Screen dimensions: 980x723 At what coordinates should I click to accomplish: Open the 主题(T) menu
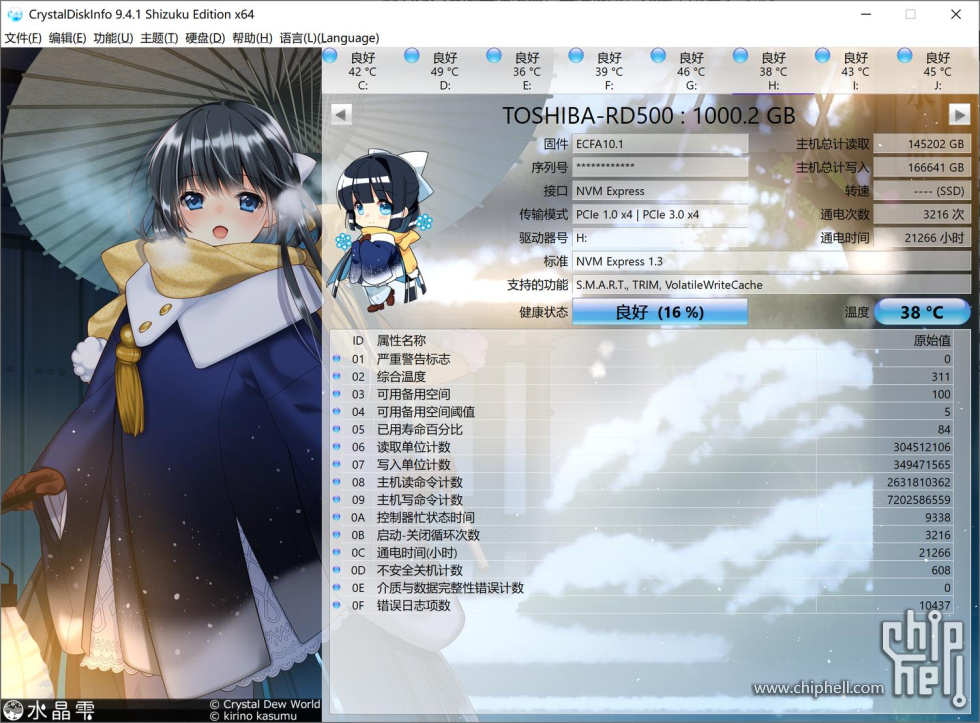pos(159,38)
